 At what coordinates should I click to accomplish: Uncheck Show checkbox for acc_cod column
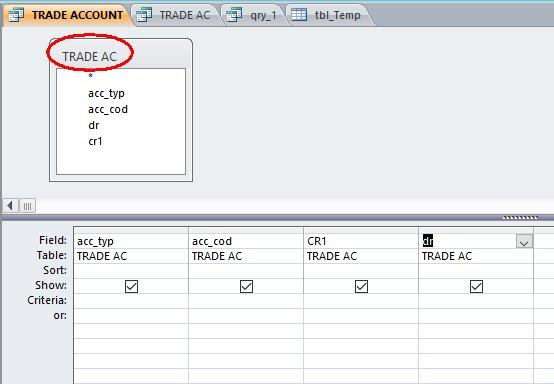[246, 286]
